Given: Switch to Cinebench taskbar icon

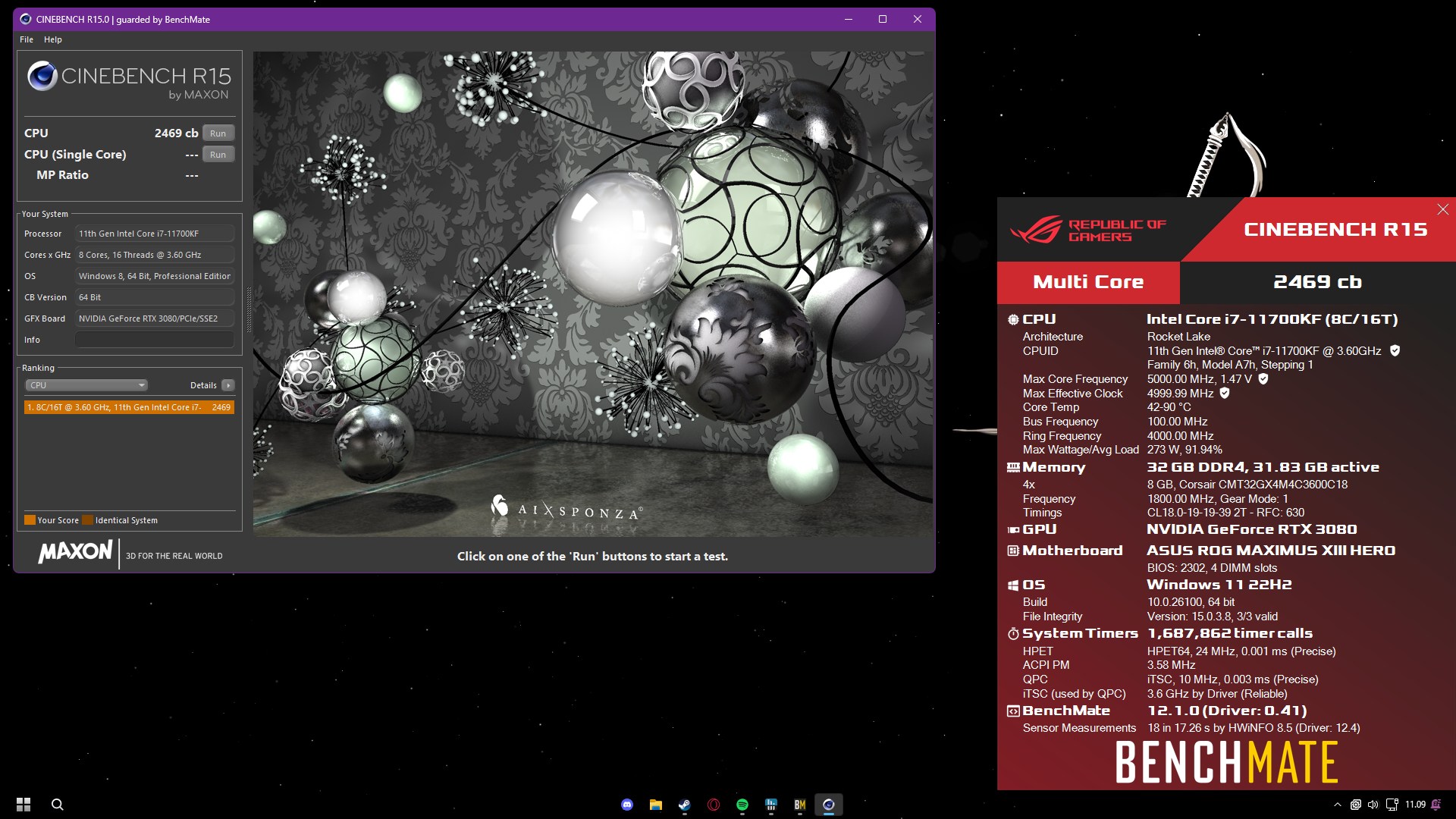Looking at the screenshot, I should (829, 805).
